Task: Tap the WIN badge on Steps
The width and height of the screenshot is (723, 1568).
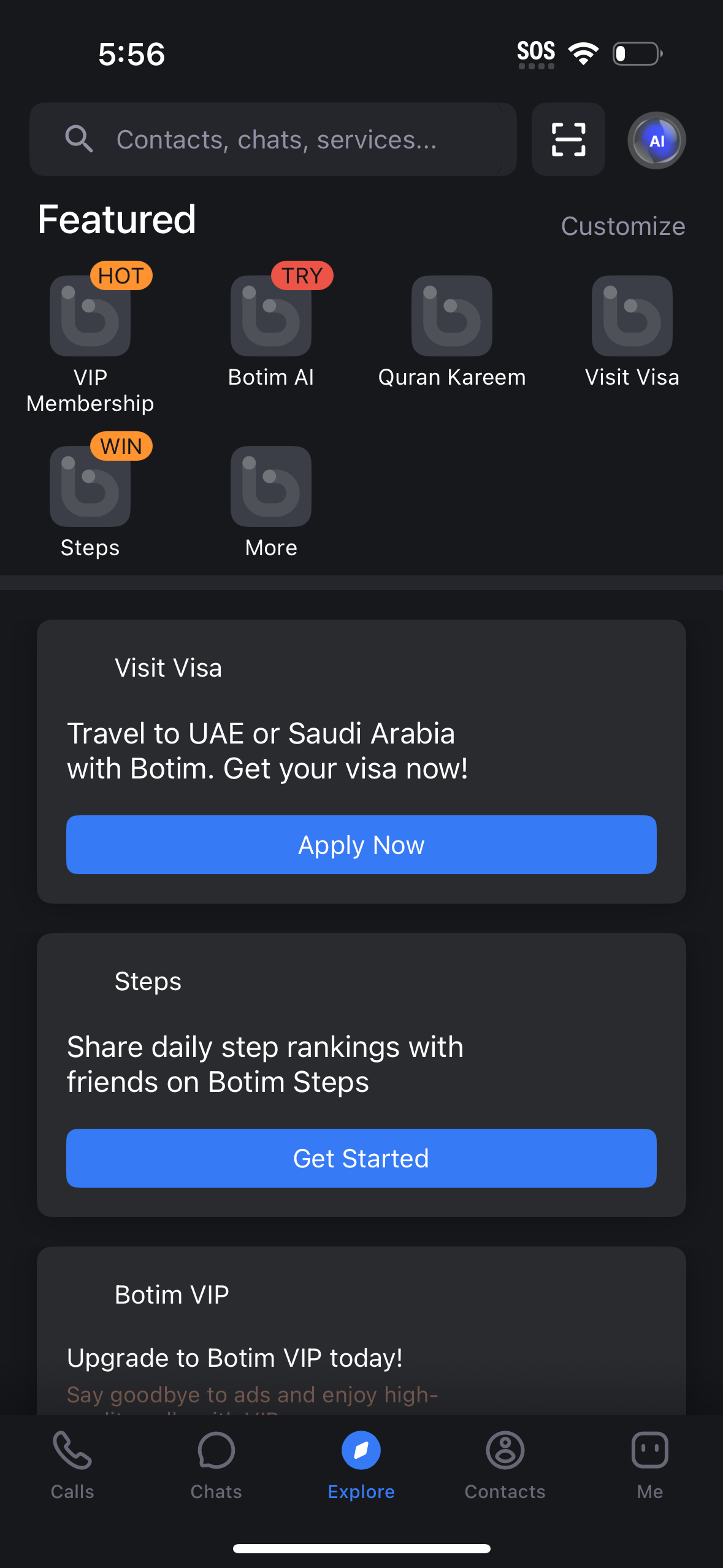Action: click(x=120, y=446)
